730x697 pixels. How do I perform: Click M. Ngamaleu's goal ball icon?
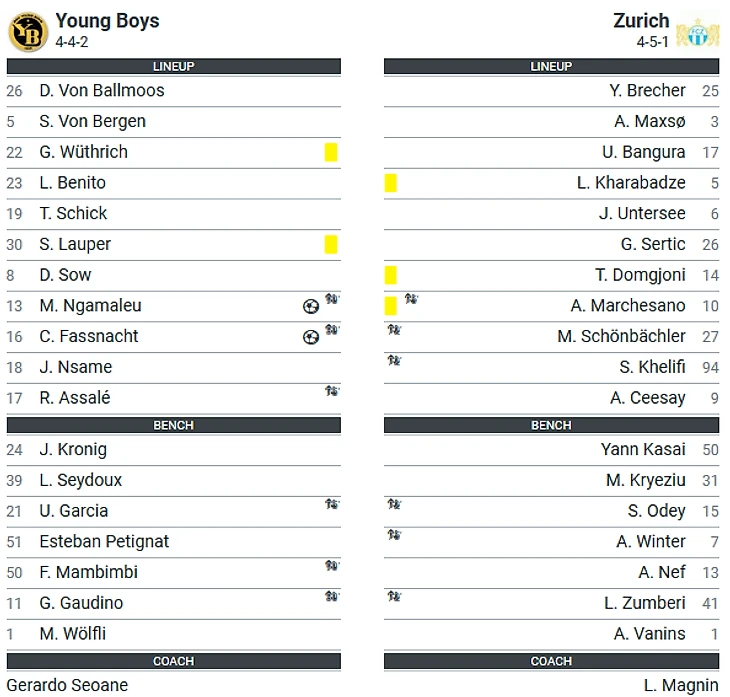coord(310,307)
